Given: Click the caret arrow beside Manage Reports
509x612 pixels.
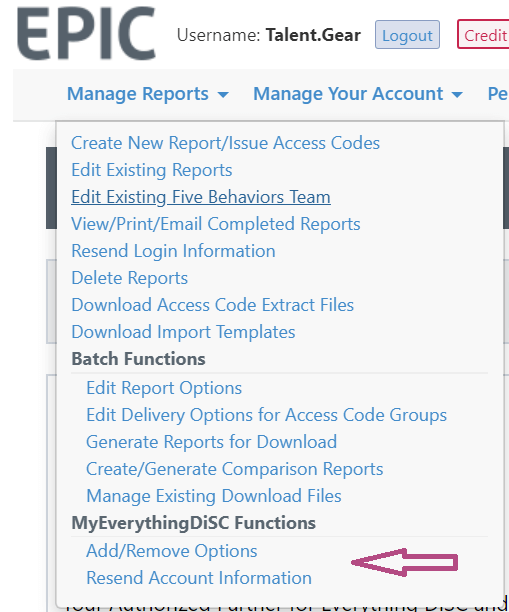Looking at the screenshot, I should [x=223, y=95].
